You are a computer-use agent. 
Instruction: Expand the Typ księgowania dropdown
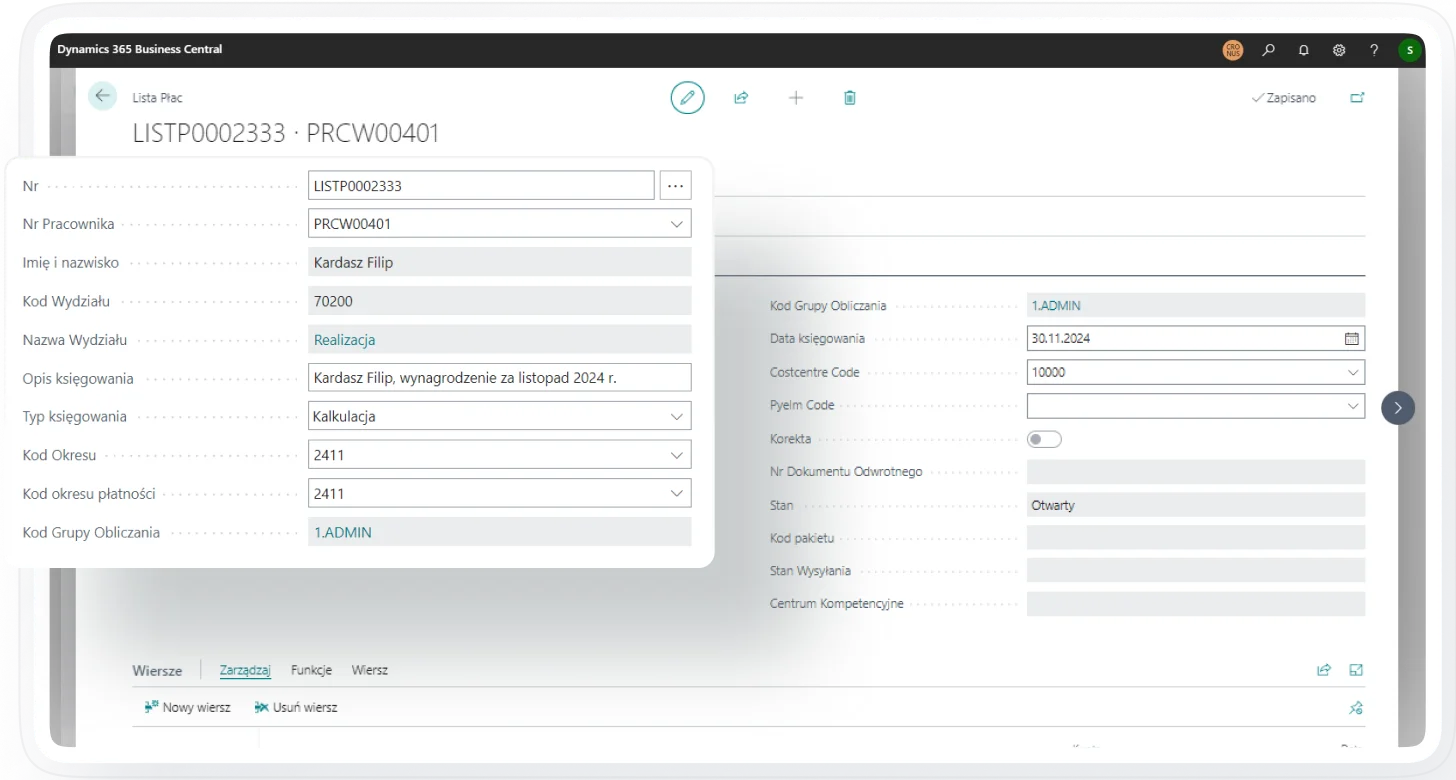[x=677, y=416]
